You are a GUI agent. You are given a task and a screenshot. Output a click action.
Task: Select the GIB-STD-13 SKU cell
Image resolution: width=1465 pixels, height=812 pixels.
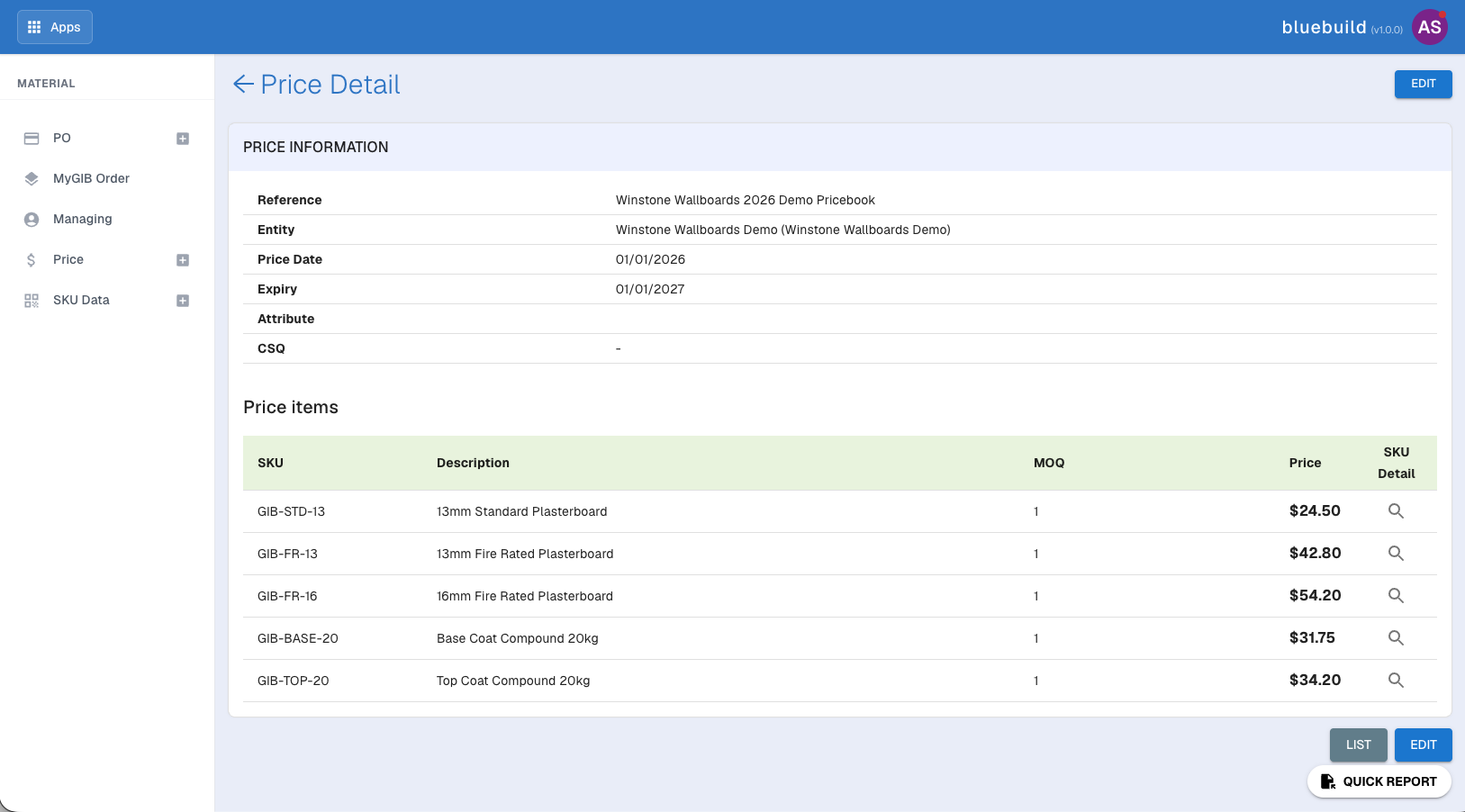pos(291,511)
